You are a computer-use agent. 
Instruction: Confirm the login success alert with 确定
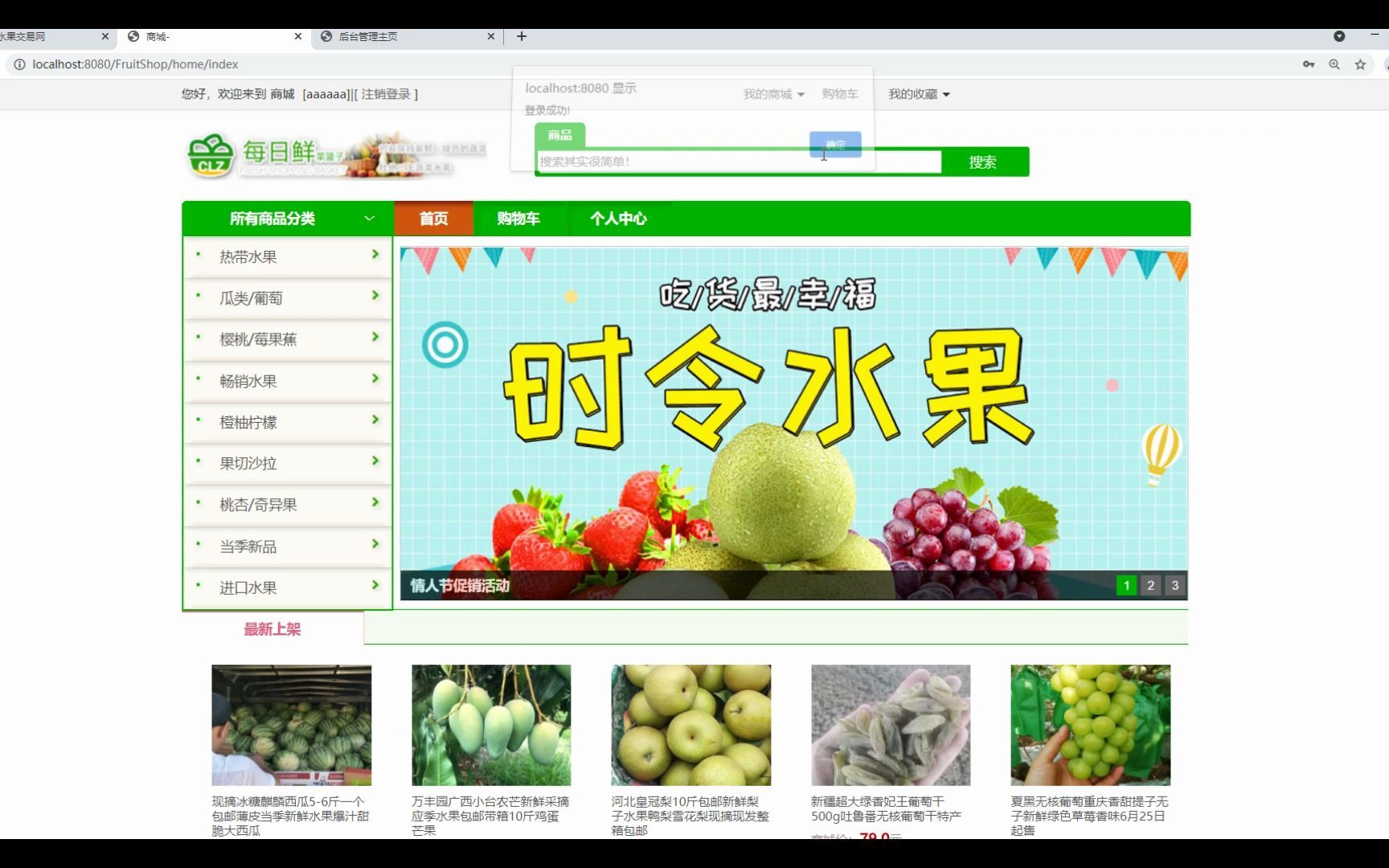(x=835, y=145)
